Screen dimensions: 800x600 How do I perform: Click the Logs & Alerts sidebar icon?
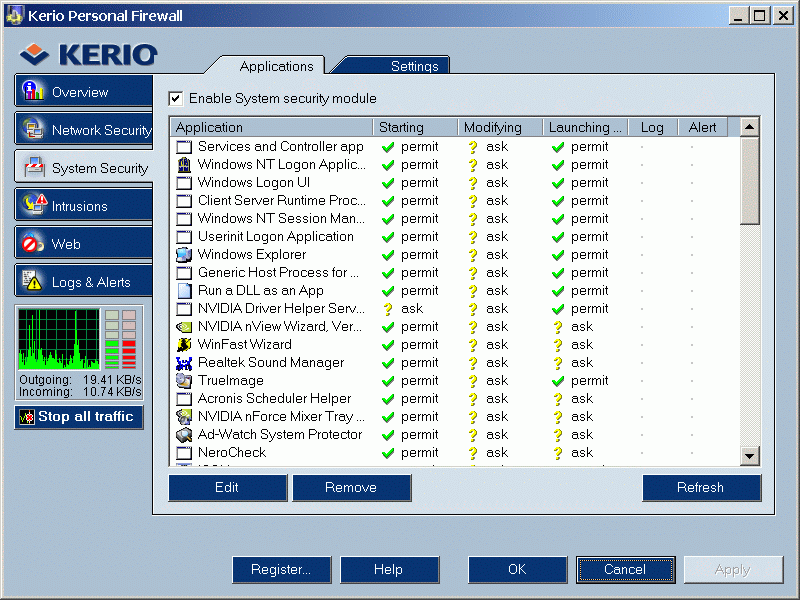(x=32, y=280)
